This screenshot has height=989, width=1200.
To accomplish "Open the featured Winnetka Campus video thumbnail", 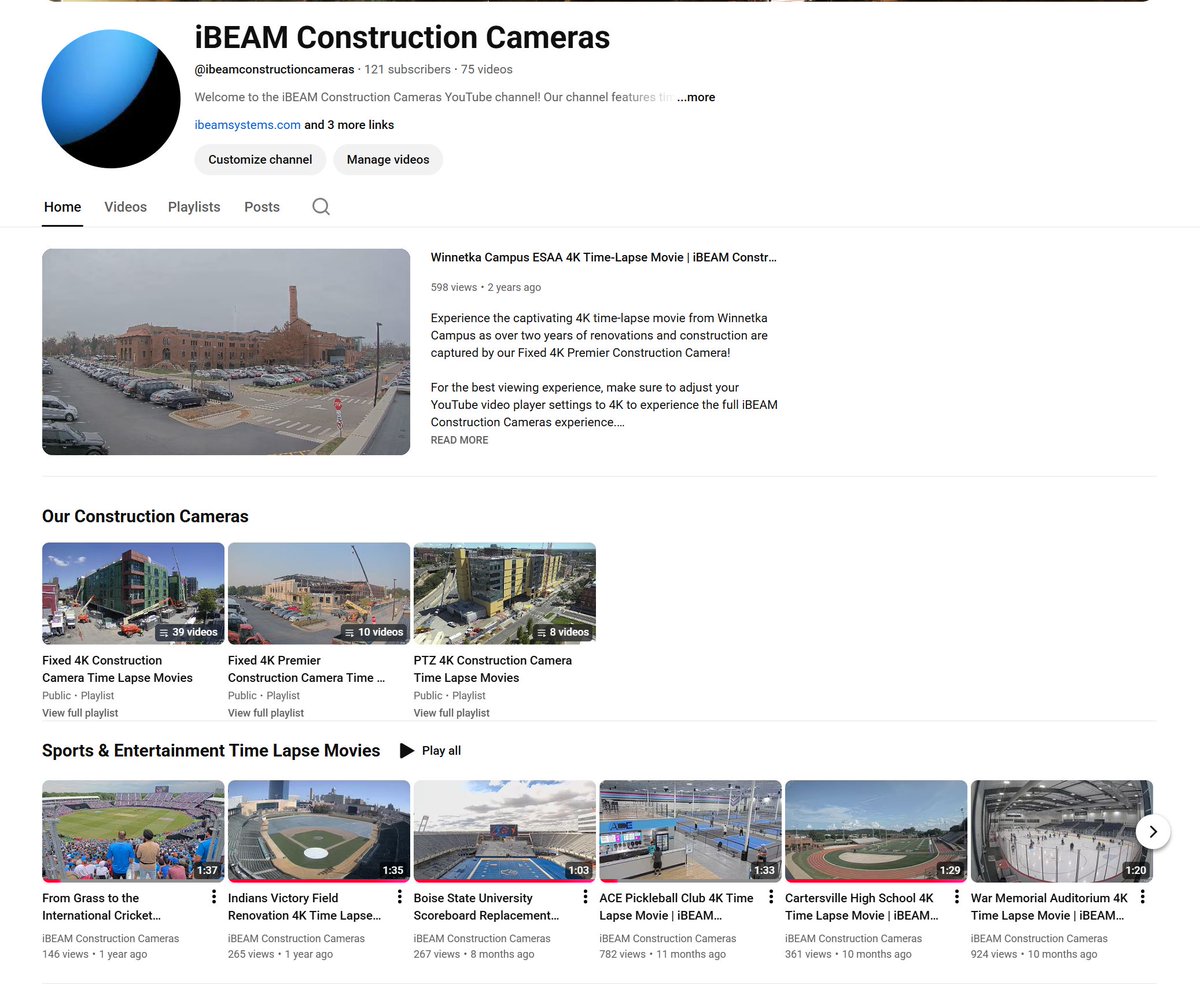I will pos(226,351).
